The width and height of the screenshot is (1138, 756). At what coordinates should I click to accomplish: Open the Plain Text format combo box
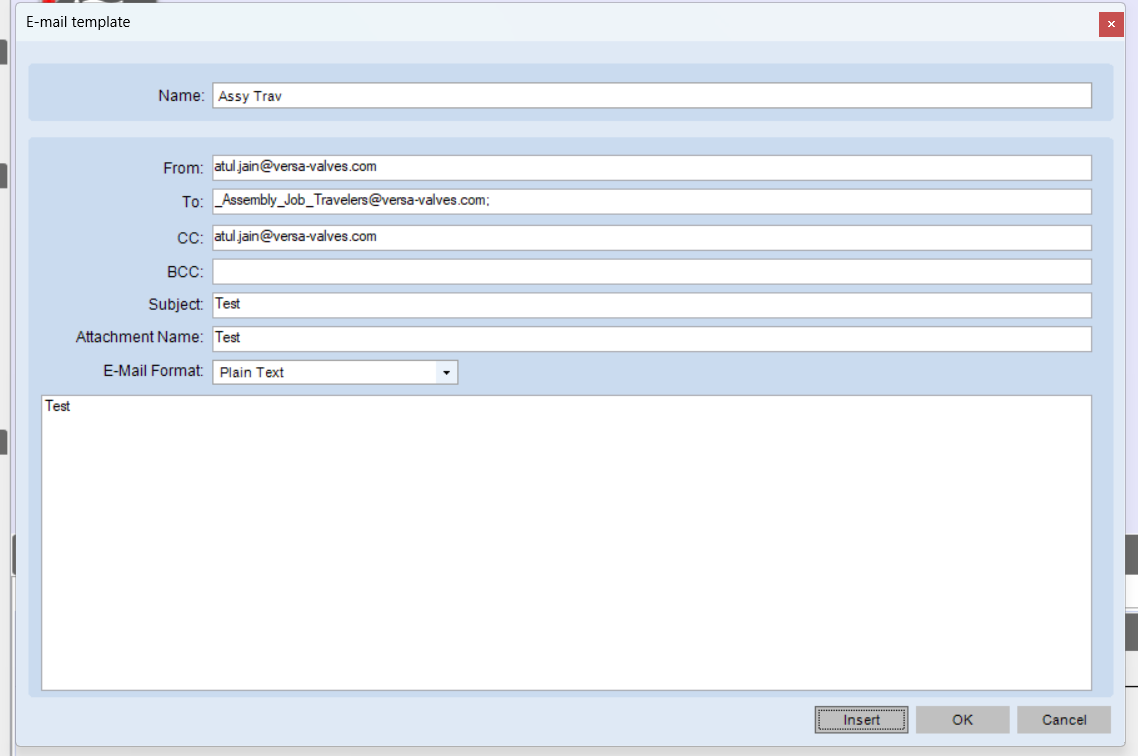335,372
